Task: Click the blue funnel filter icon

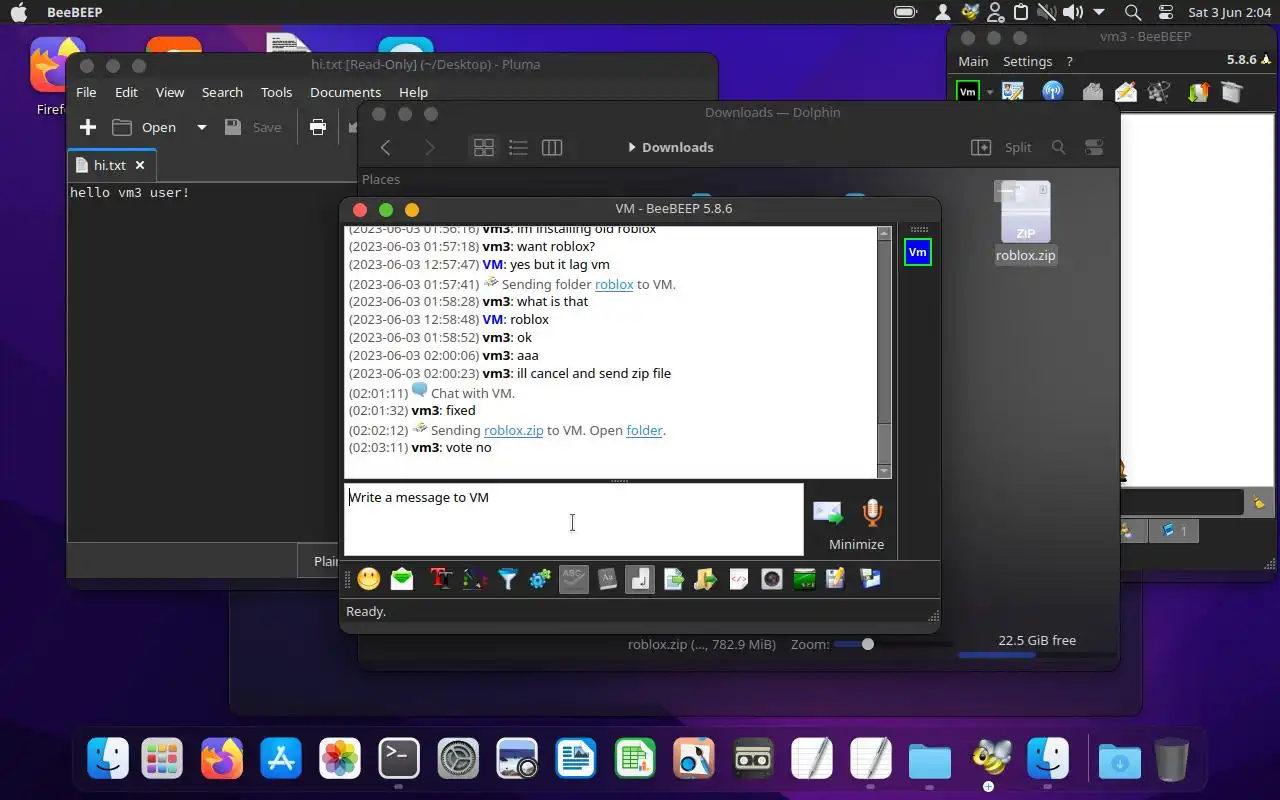Action: [x=508, y=579]
